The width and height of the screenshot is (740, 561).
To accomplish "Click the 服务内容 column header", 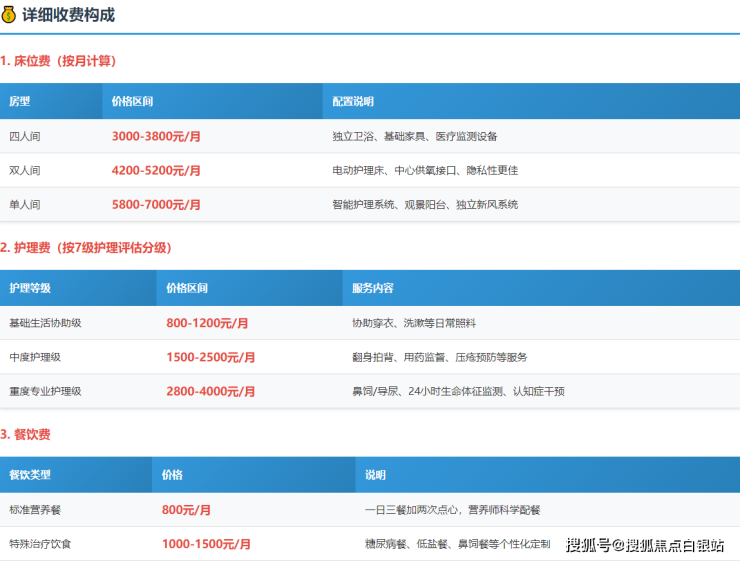I will (372, 288).
